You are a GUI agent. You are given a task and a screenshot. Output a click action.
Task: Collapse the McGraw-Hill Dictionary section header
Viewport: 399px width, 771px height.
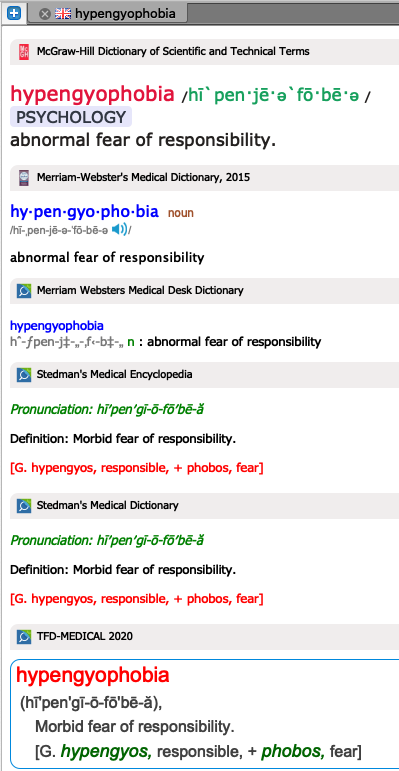click(x=204, y=52)
